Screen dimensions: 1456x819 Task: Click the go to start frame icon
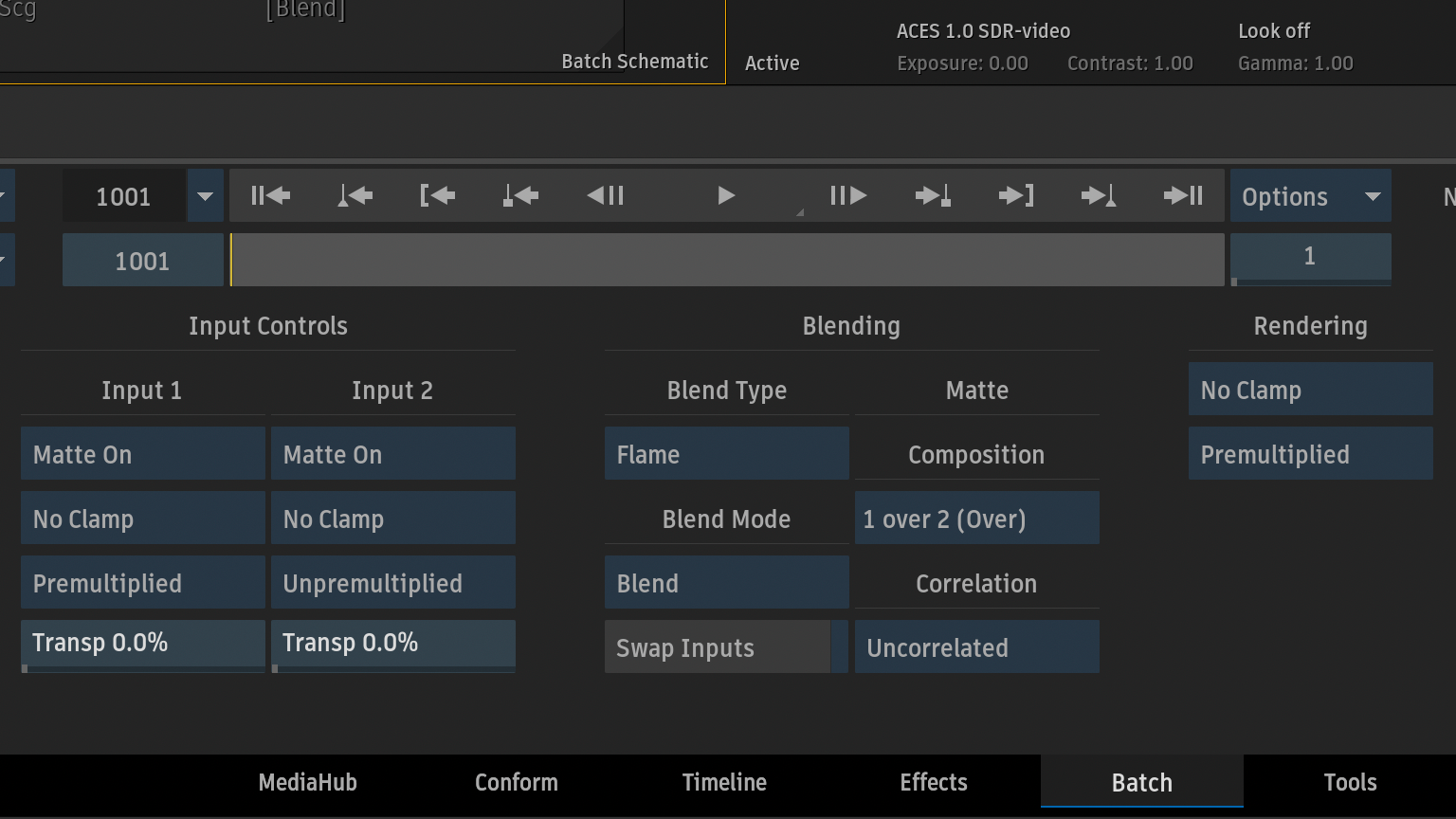pos(270,196)
